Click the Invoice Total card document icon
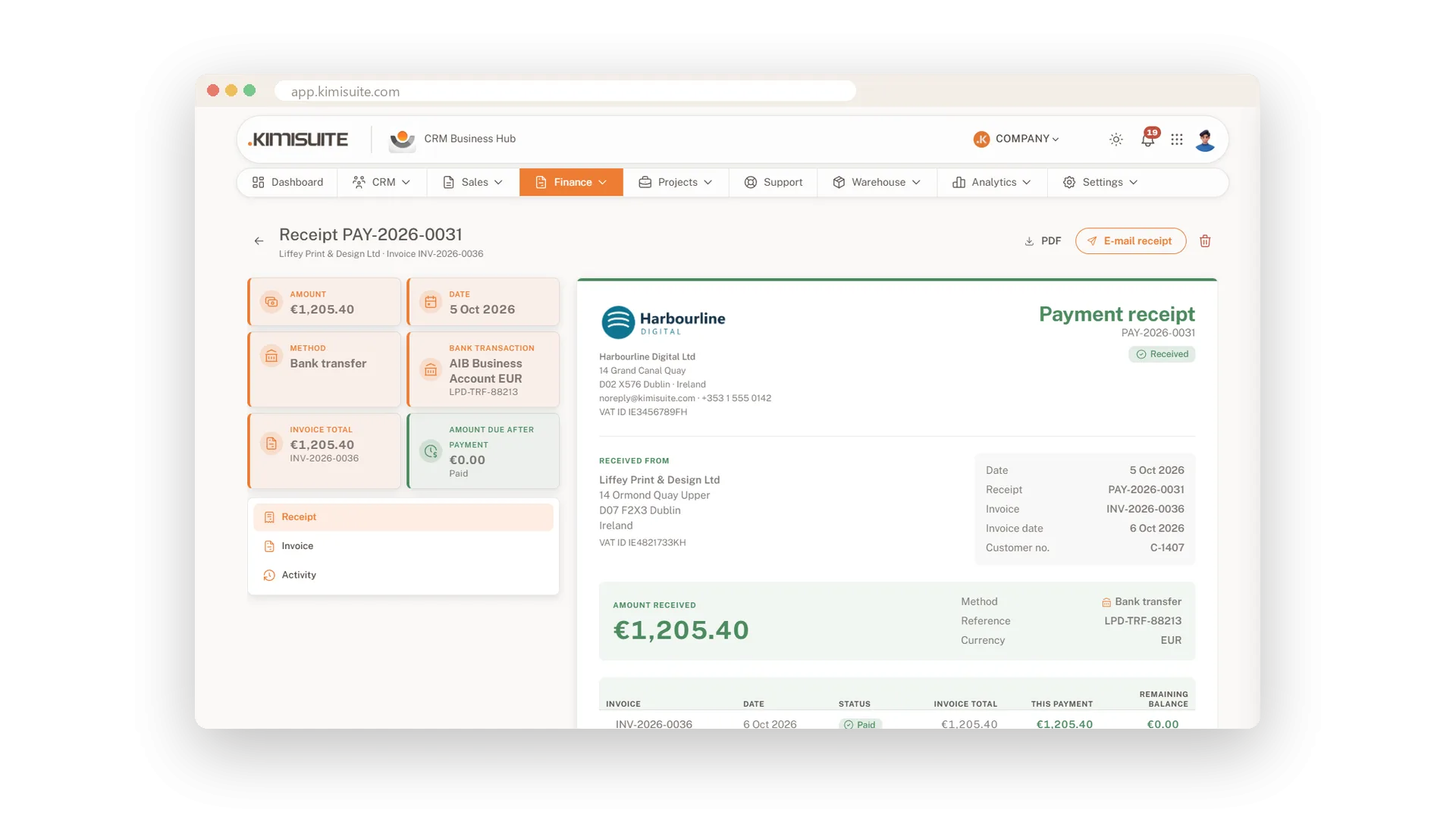This screenshot has width=1456, height=819. tap(271, 444)
